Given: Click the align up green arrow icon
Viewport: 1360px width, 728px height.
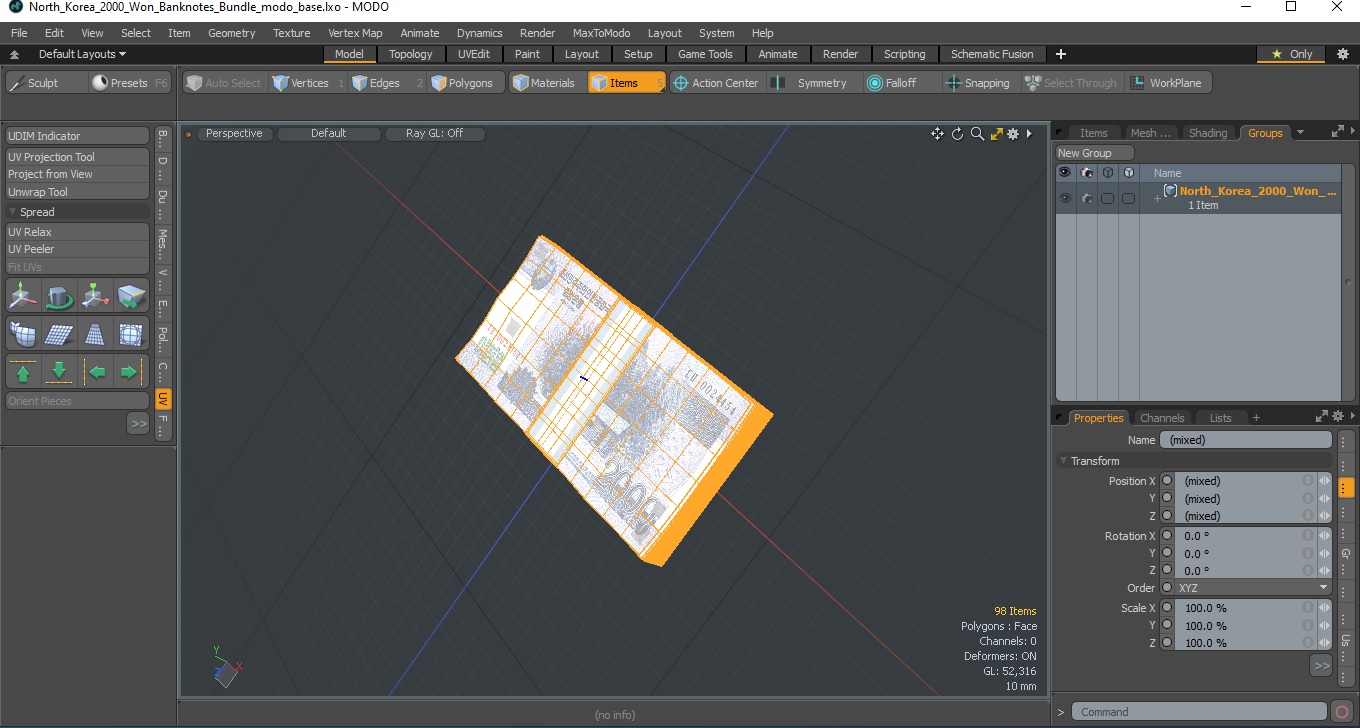Looking at the screenshot, I should [x=23, y=372].
